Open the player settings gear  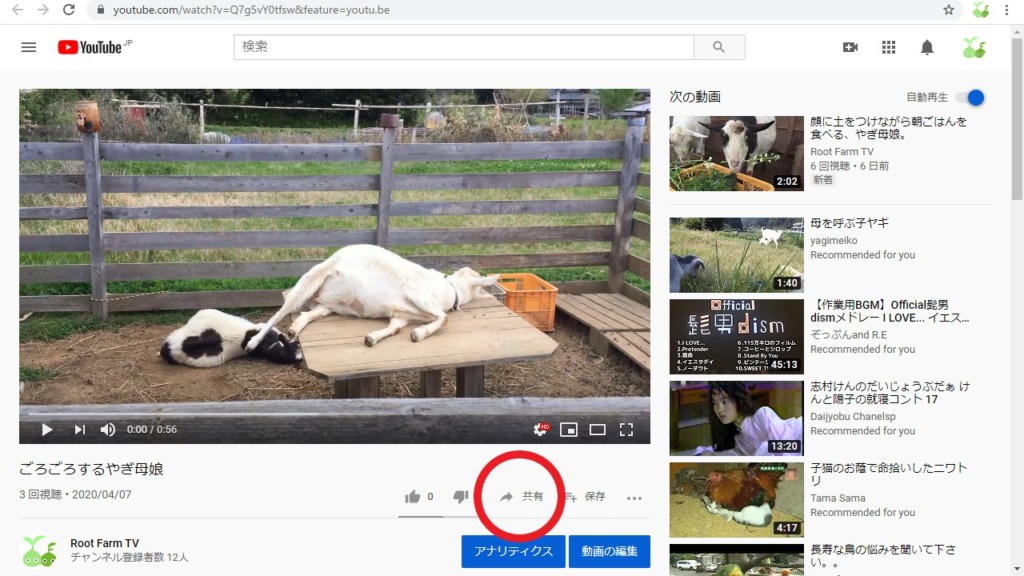540,430
